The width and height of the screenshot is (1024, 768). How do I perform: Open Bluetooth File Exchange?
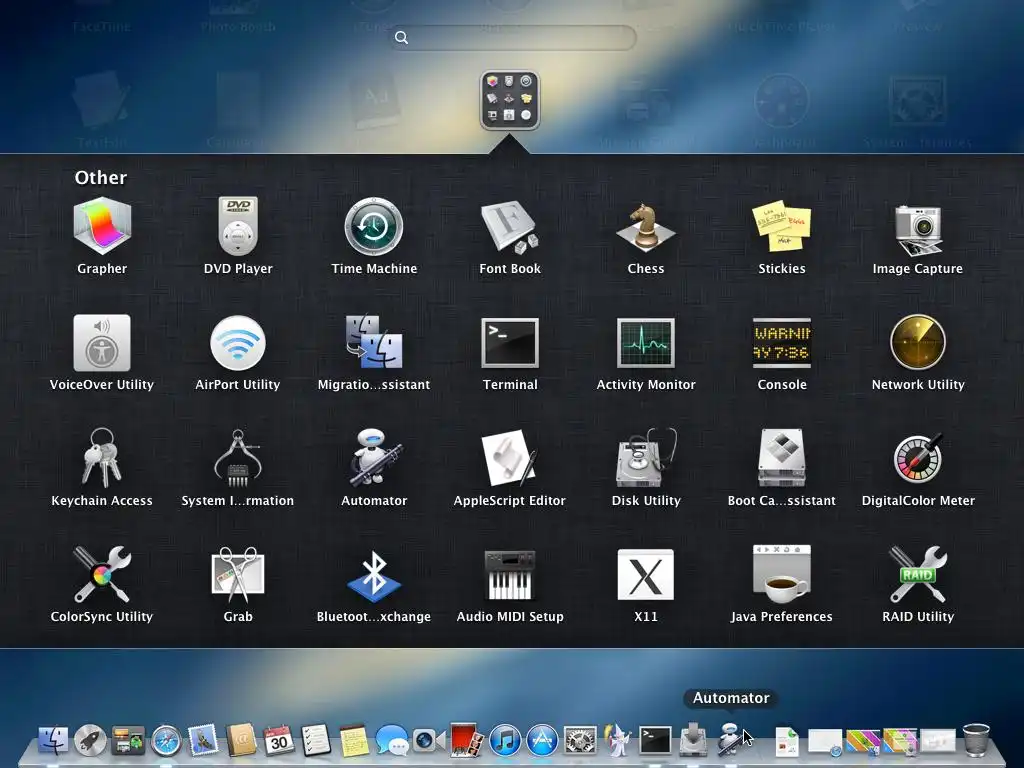(x=374, y=575)
